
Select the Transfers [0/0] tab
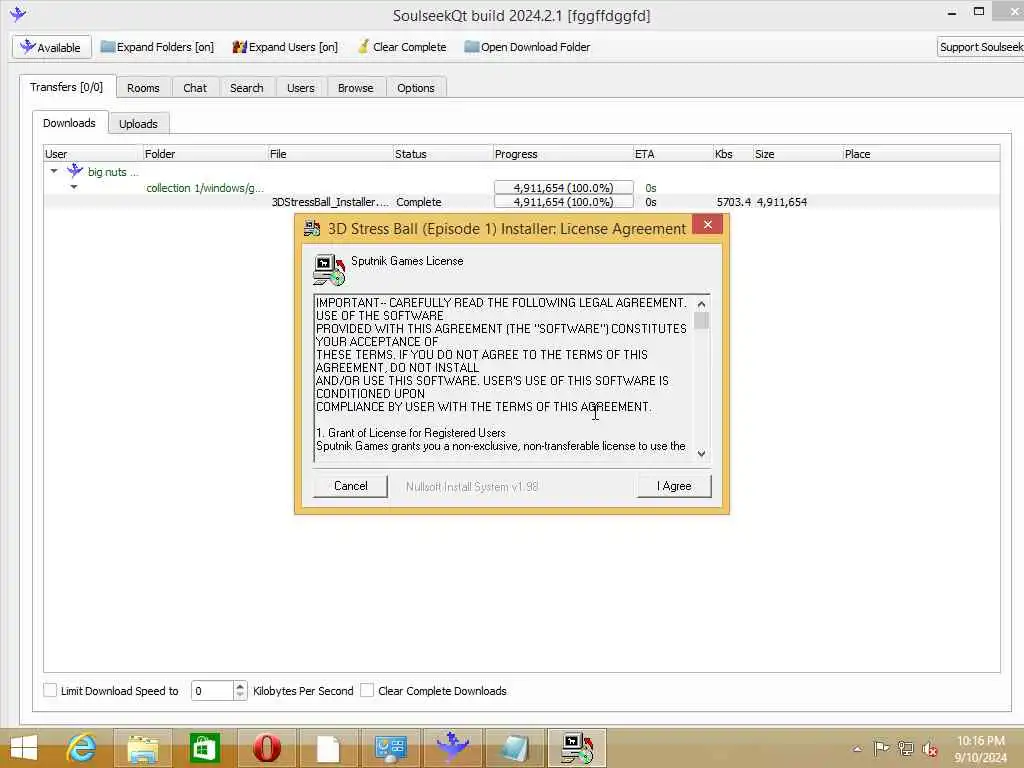pyautogui.click(x=67, y=87)
